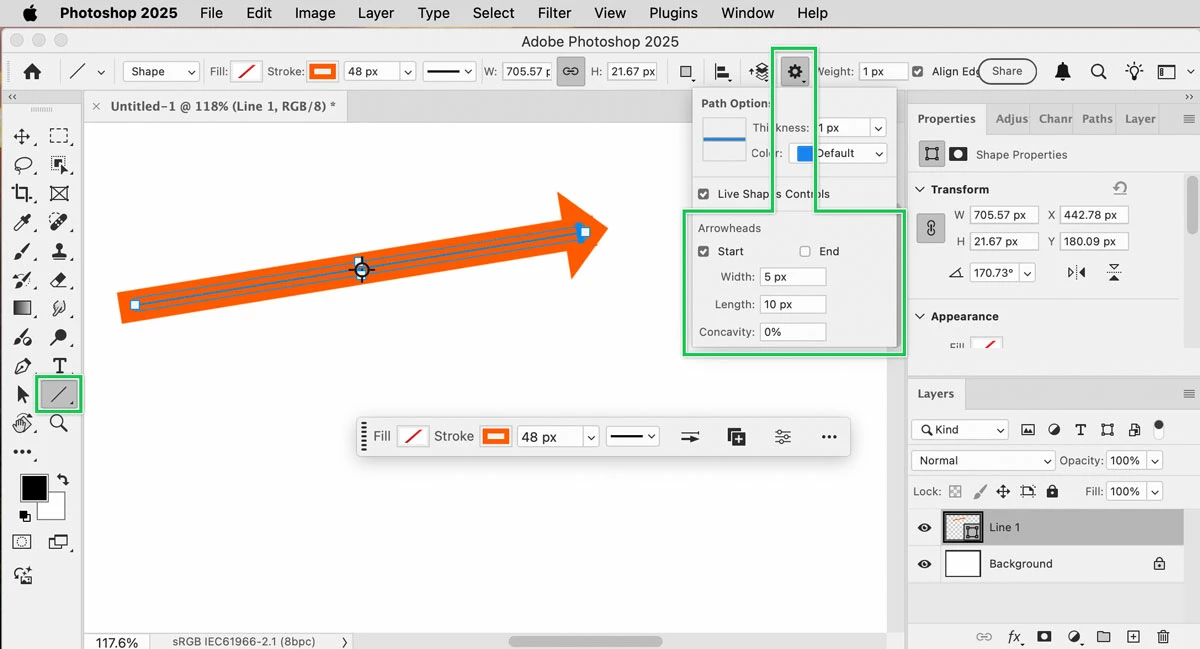The image size is (1200, 649).
Task: Click the path alignment icon
Action: click(x=722, y=71)
